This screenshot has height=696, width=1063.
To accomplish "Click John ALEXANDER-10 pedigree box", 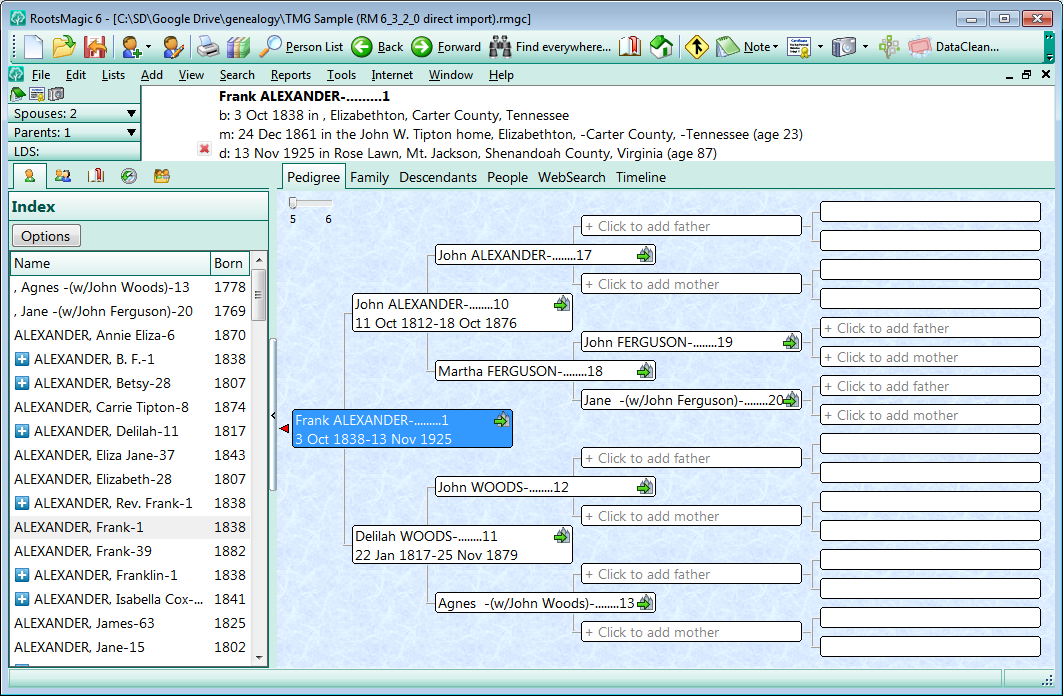I will pos(462,313).
